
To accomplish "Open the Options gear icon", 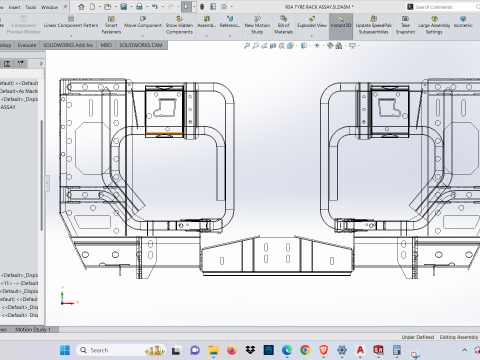I will click(224, 7).
